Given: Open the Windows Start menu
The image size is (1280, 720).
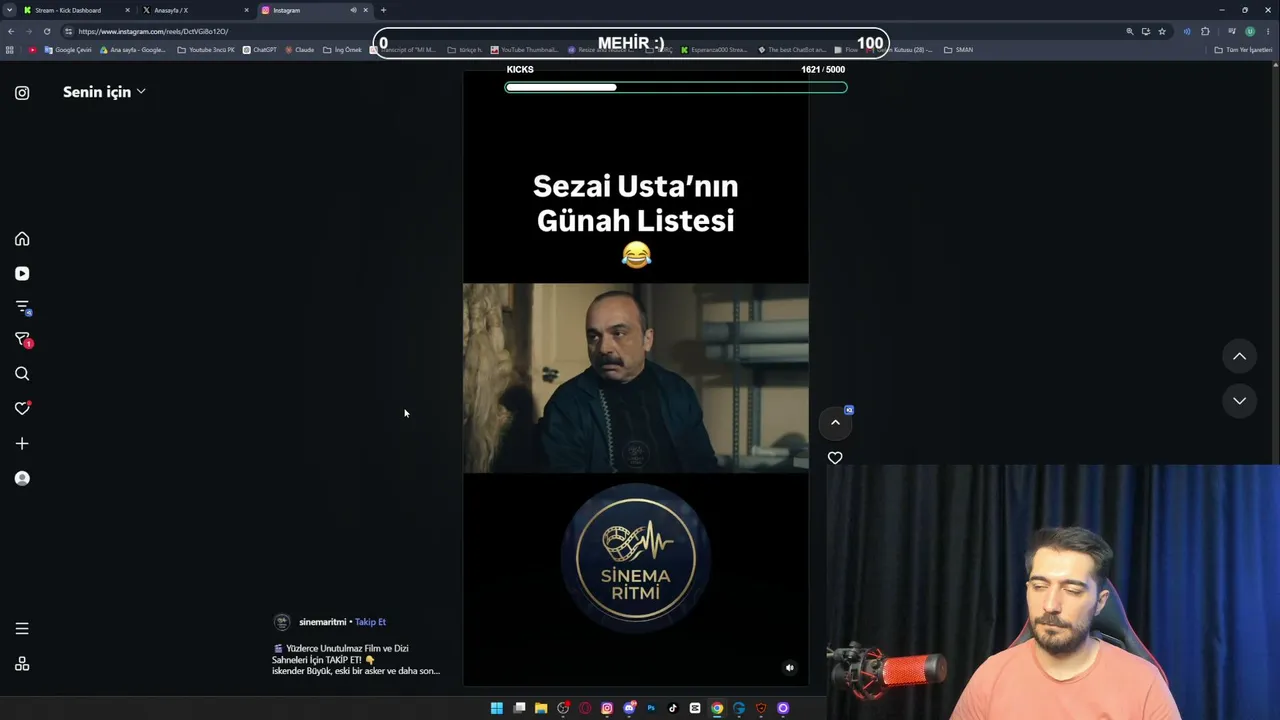Looking at the screenshot, I should pos(497,708).
